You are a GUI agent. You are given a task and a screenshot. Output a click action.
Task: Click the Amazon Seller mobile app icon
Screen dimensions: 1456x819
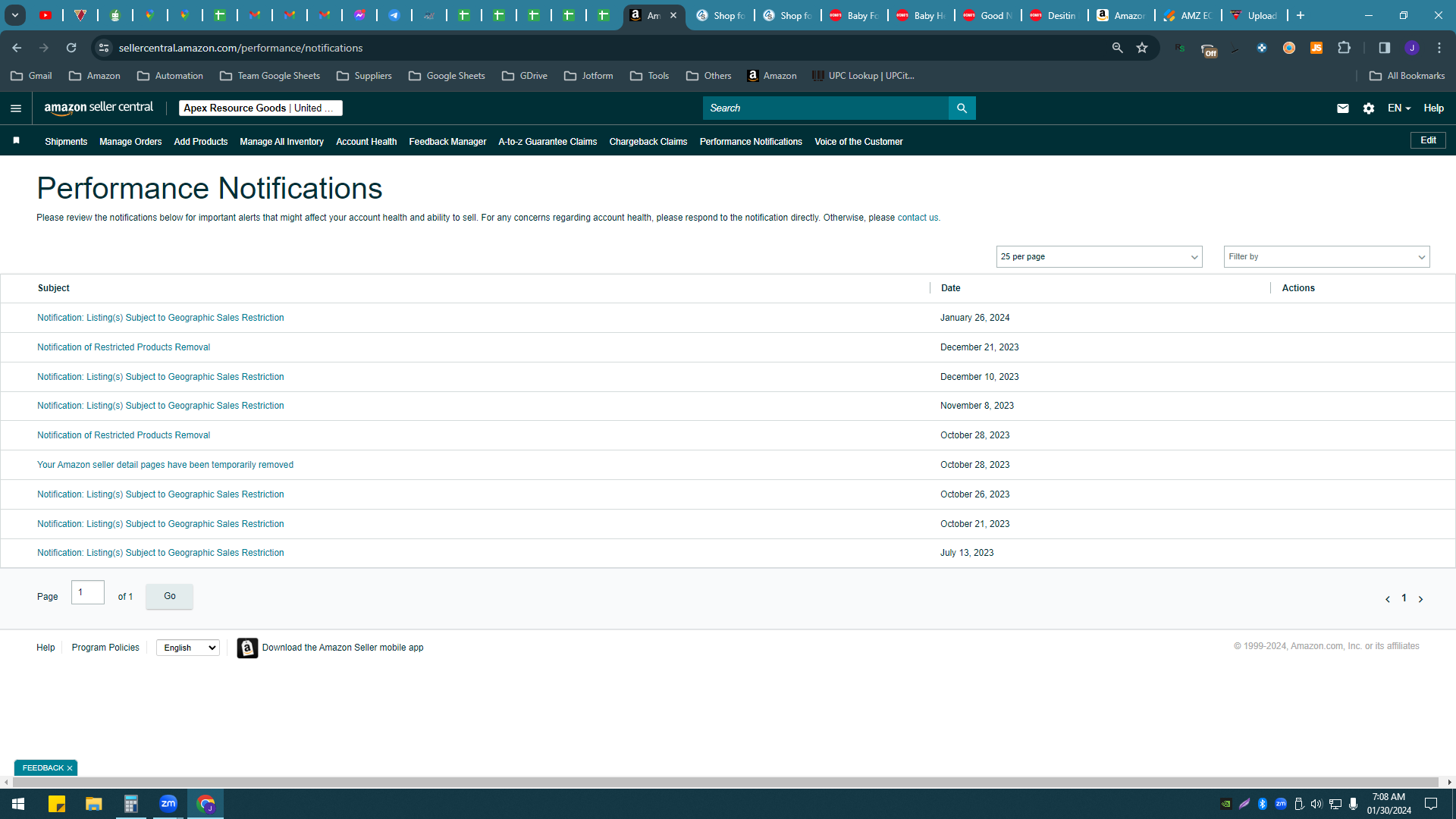click(x=247, y=648)
